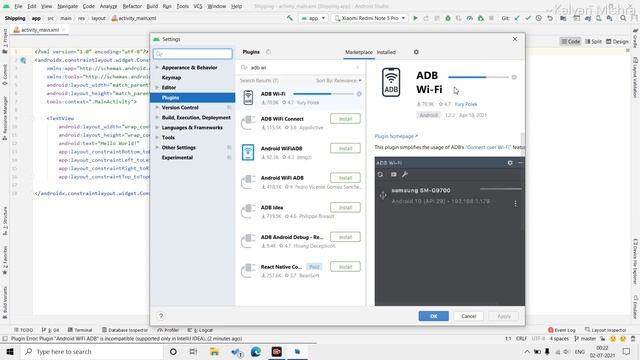This screenshot has width=640, height=360.
Task: Click the plugin description vertical scrollbar
Action: [522, 138]
